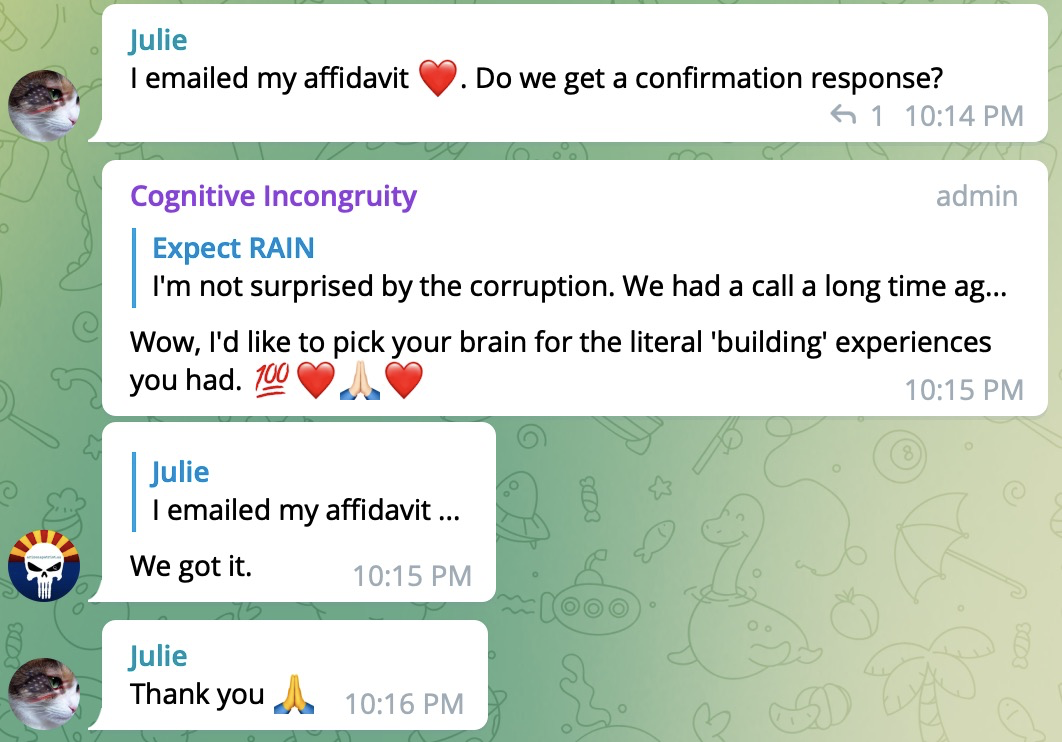Click the 100 emoji in Cognitive Incongruity's message
The width and height of the screenshot is (1062, 742).
pyautogui.click(x=270, y=381)
